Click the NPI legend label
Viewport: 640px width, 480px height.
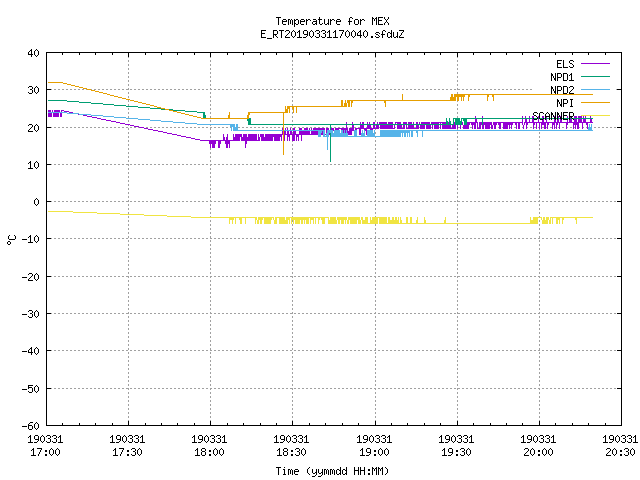click(565, 103)
